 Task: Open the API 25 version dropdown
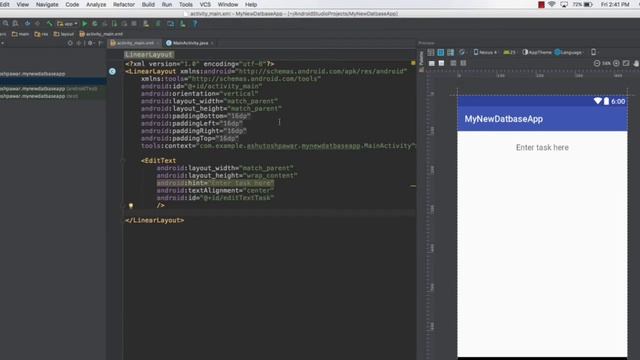(x=509, y=52)
